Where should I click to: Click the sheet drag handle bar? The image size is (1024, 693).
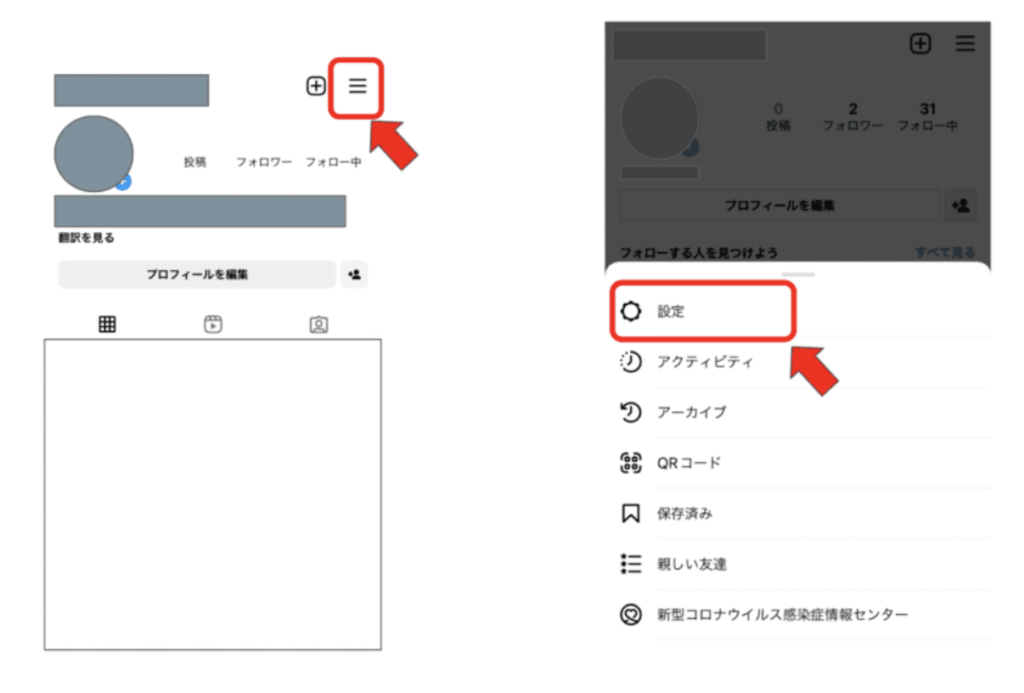tap(798, 274)
